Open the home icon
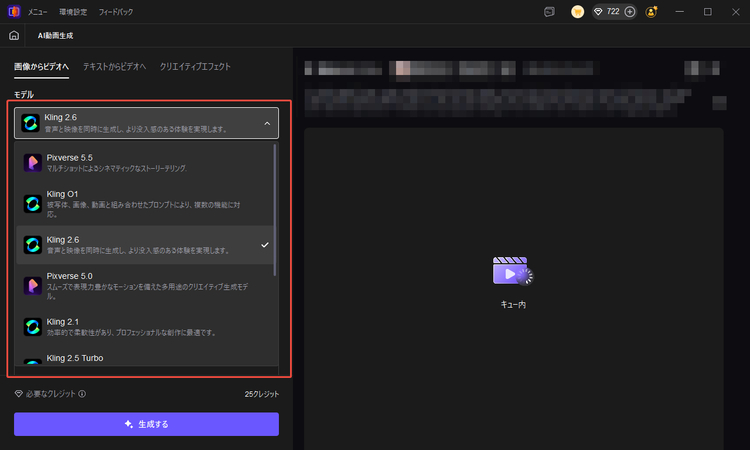This screenshot has height=450, width=750. pos(14,35)
